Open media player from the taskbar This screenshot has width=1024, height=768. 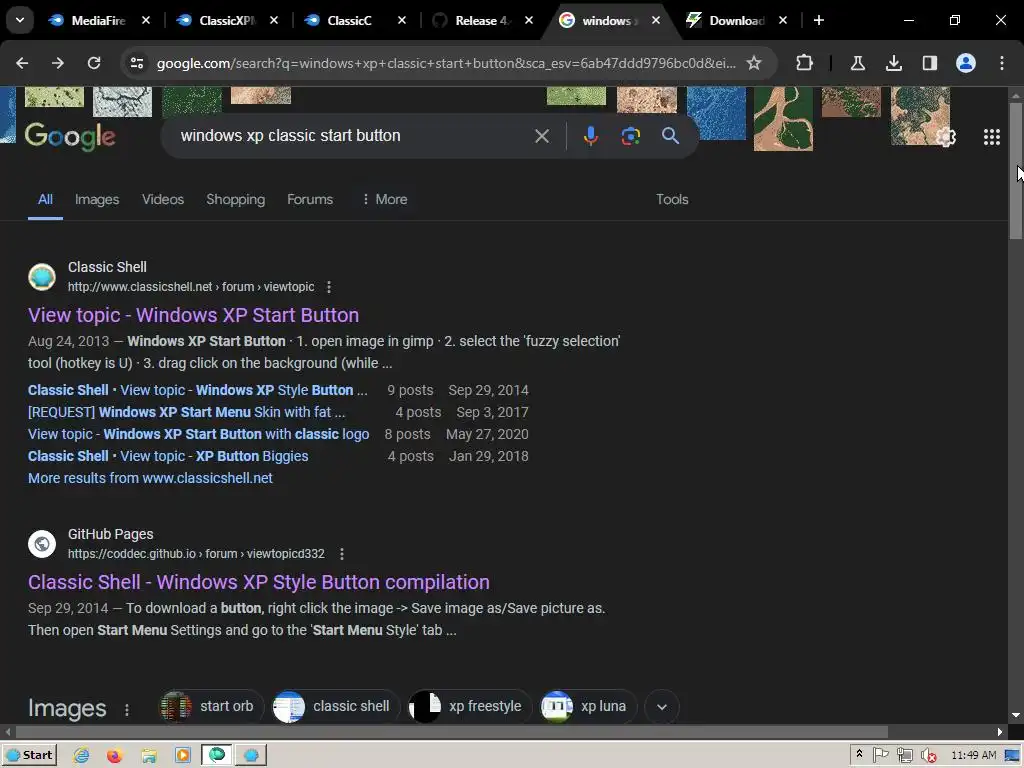(x=183, y=756)
